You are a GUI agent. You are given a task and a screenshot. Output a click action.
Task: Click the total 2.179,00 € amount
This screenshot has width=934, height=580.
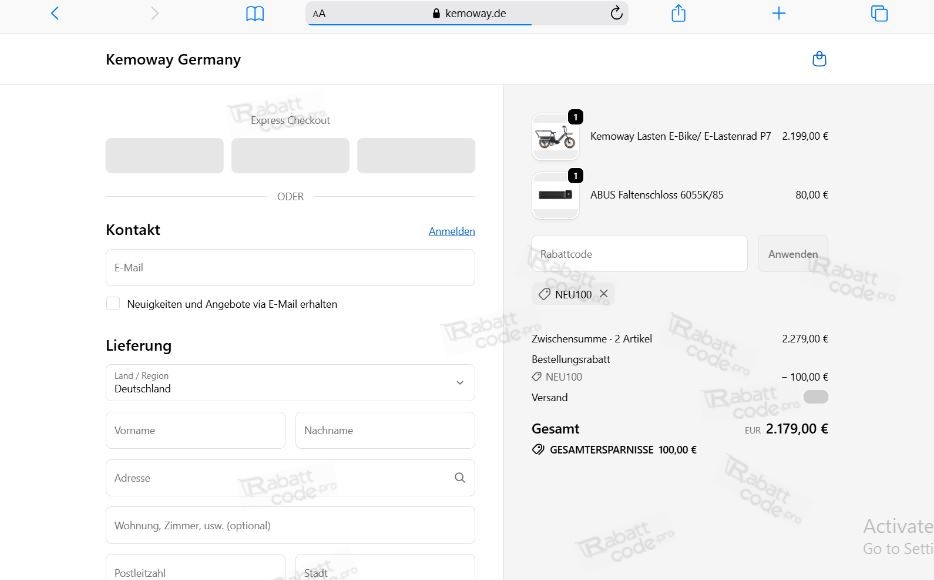(796, 429)
